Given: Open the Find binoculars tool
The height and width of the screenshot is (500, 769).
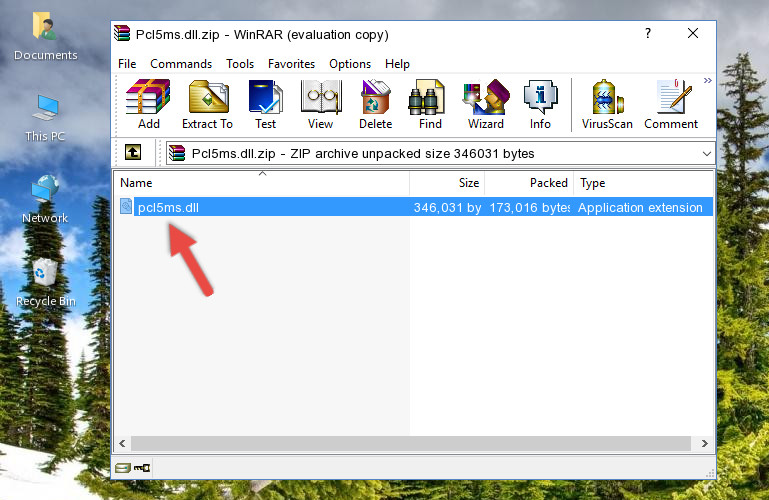Looking at the screenshot, I should [x=430, y=104].
